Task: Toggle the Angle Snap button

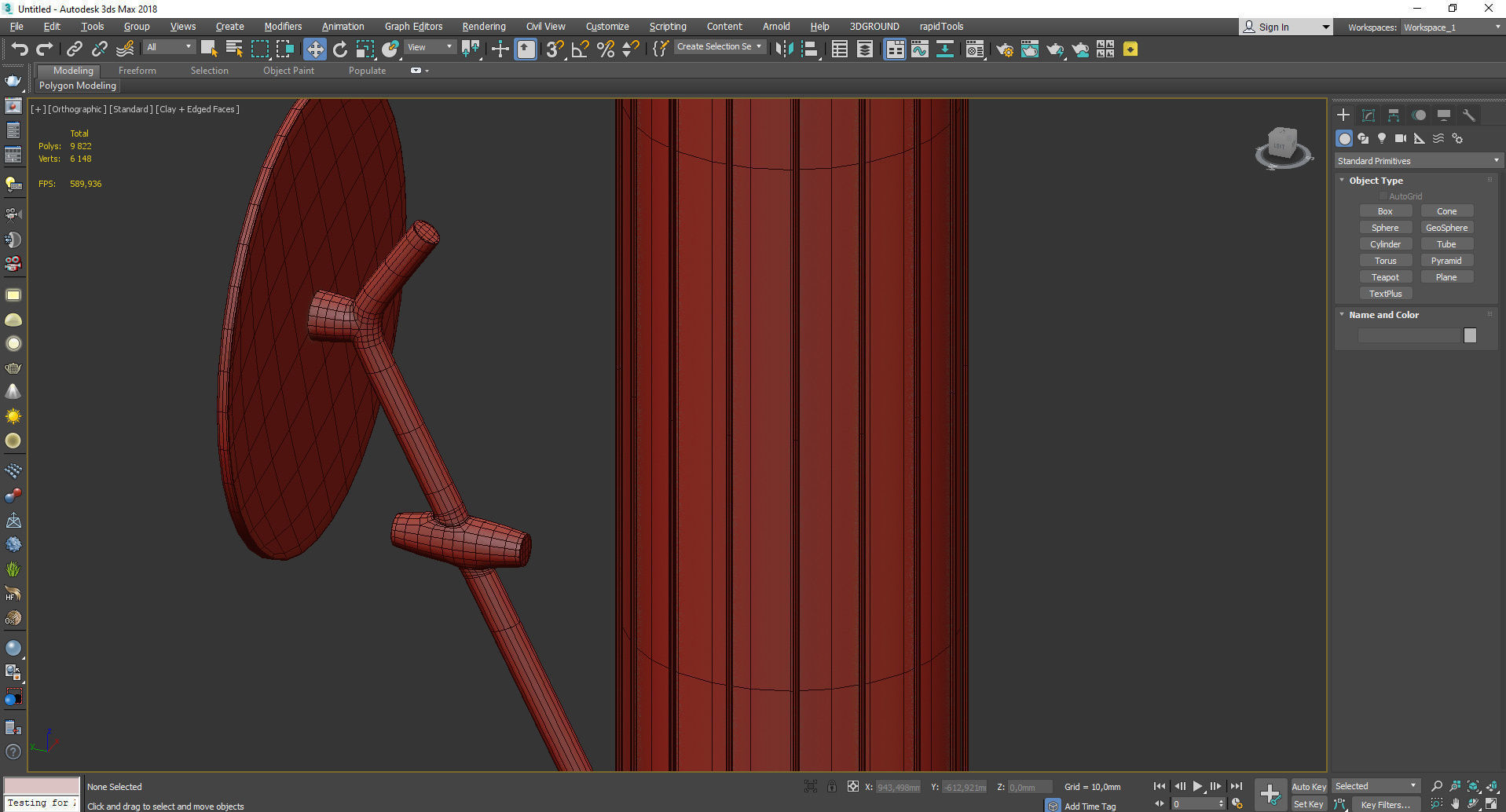Action: pos(580,49)
